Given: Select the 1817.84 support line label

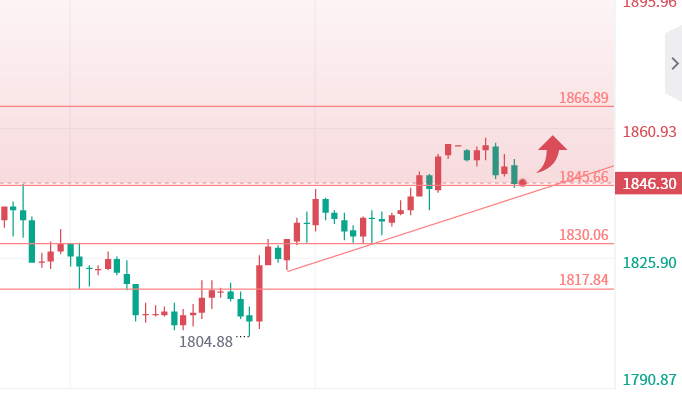Looking at the screenshot, I should coord(583,280).
